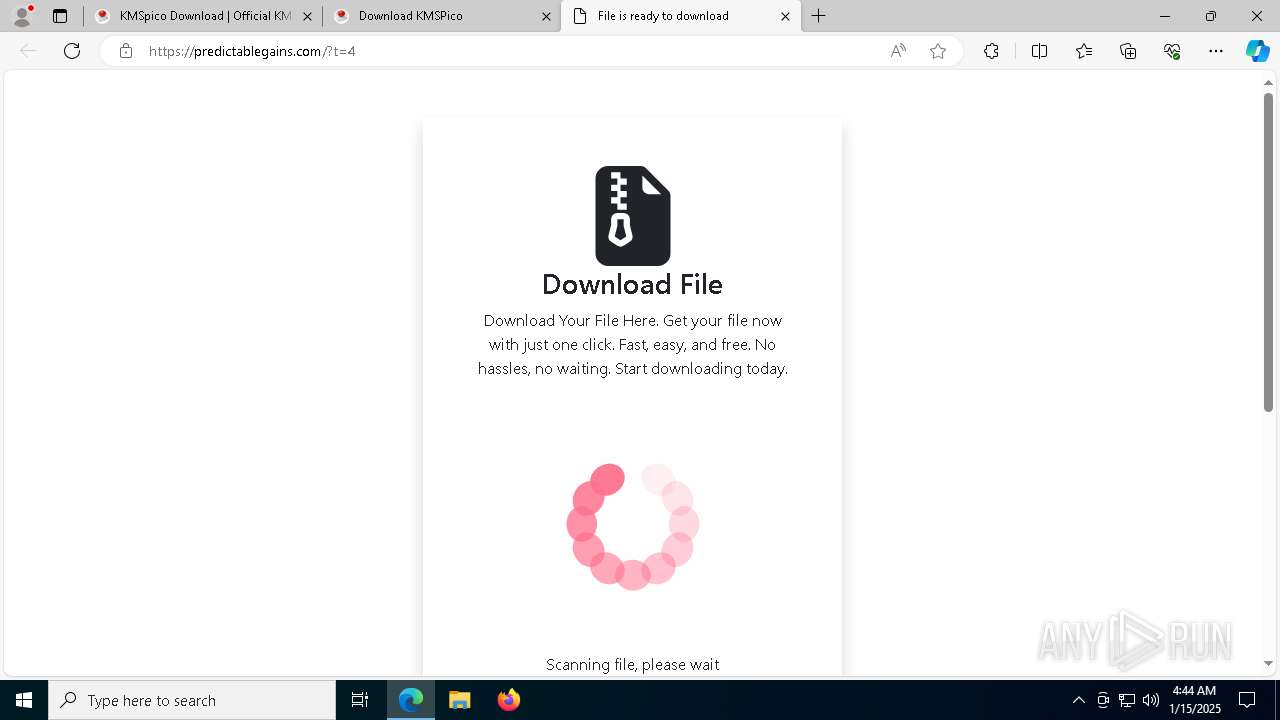Open File Explorer from the taskbar
Viewport: 1280px width, 720px height.
(x=460, y=700)
